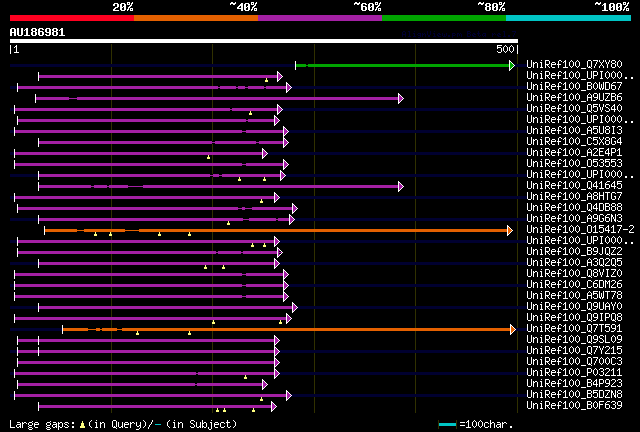This screenshot has width=640, height=432.
Task: Click the UniRef100_Q9UAY0 label
Action: click(574, 307)
